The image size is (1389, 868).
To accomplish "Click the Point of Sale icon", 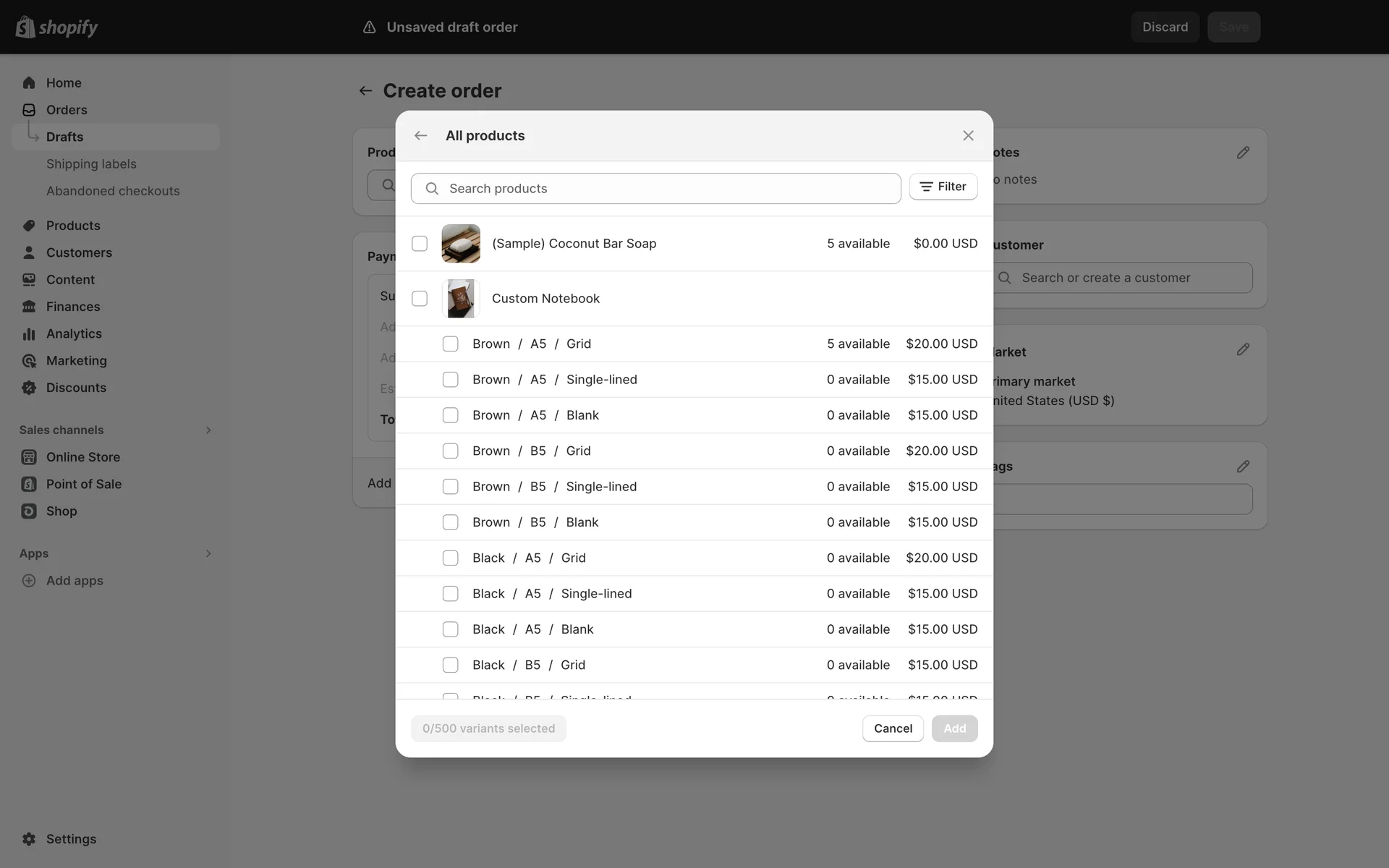I will (29, 484).
